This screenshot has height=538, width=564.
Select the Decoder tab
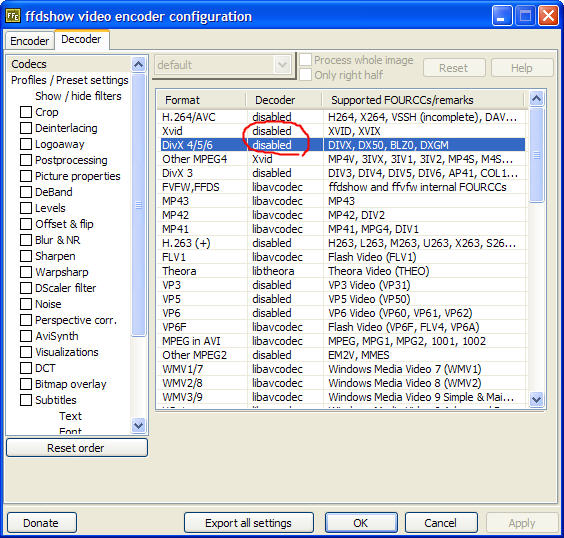click(x=81, y=39)
